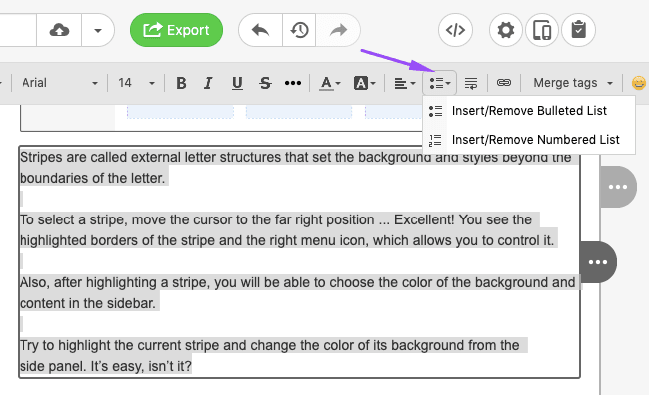Open the text background color picker
The width and height of the screenshot is (649, 395).
pos(364,83)
